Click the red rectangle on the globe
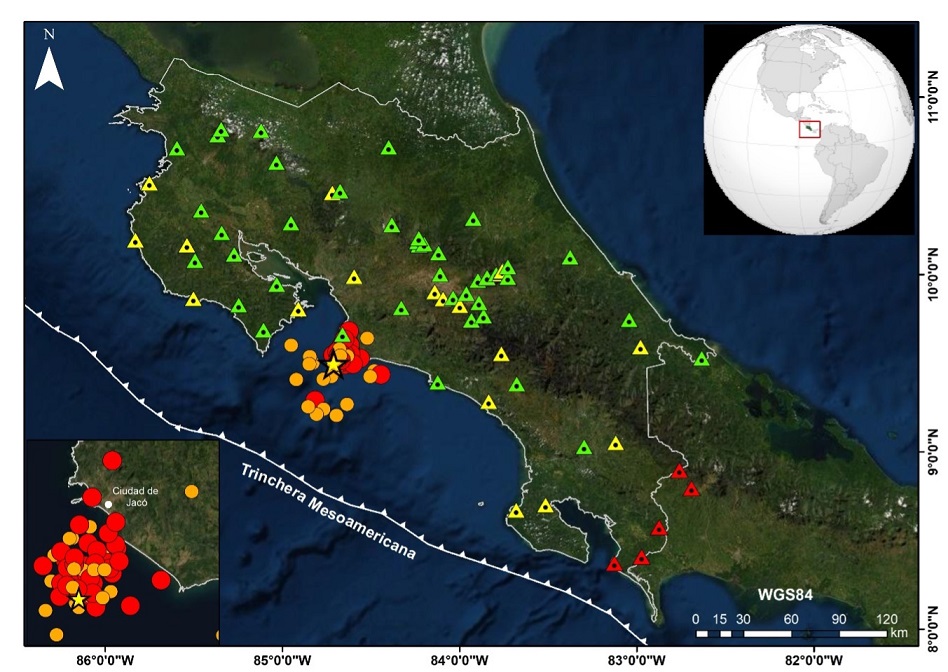 [x=809, y=129]
